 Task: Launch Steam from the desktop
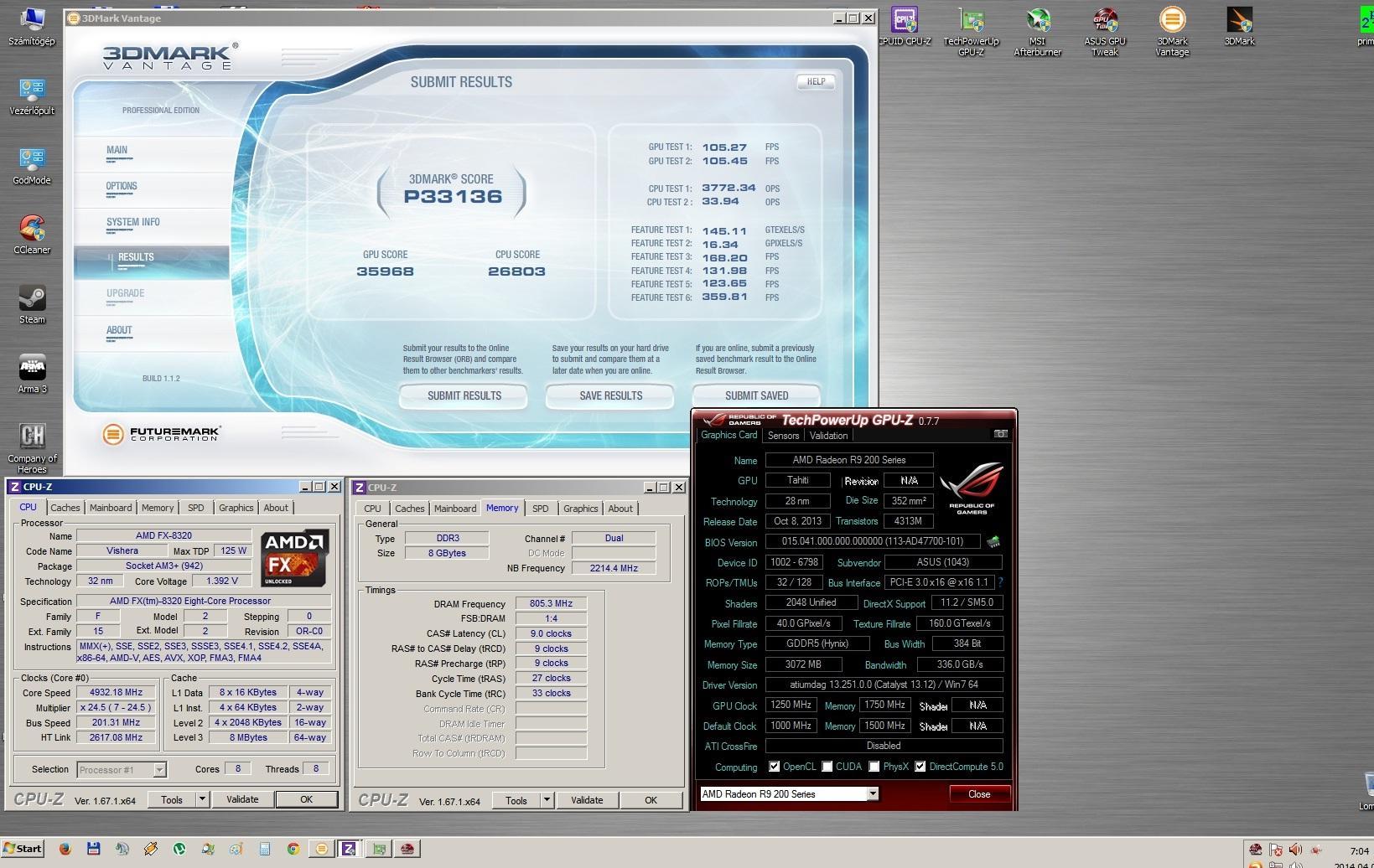[x=32, y=305]
